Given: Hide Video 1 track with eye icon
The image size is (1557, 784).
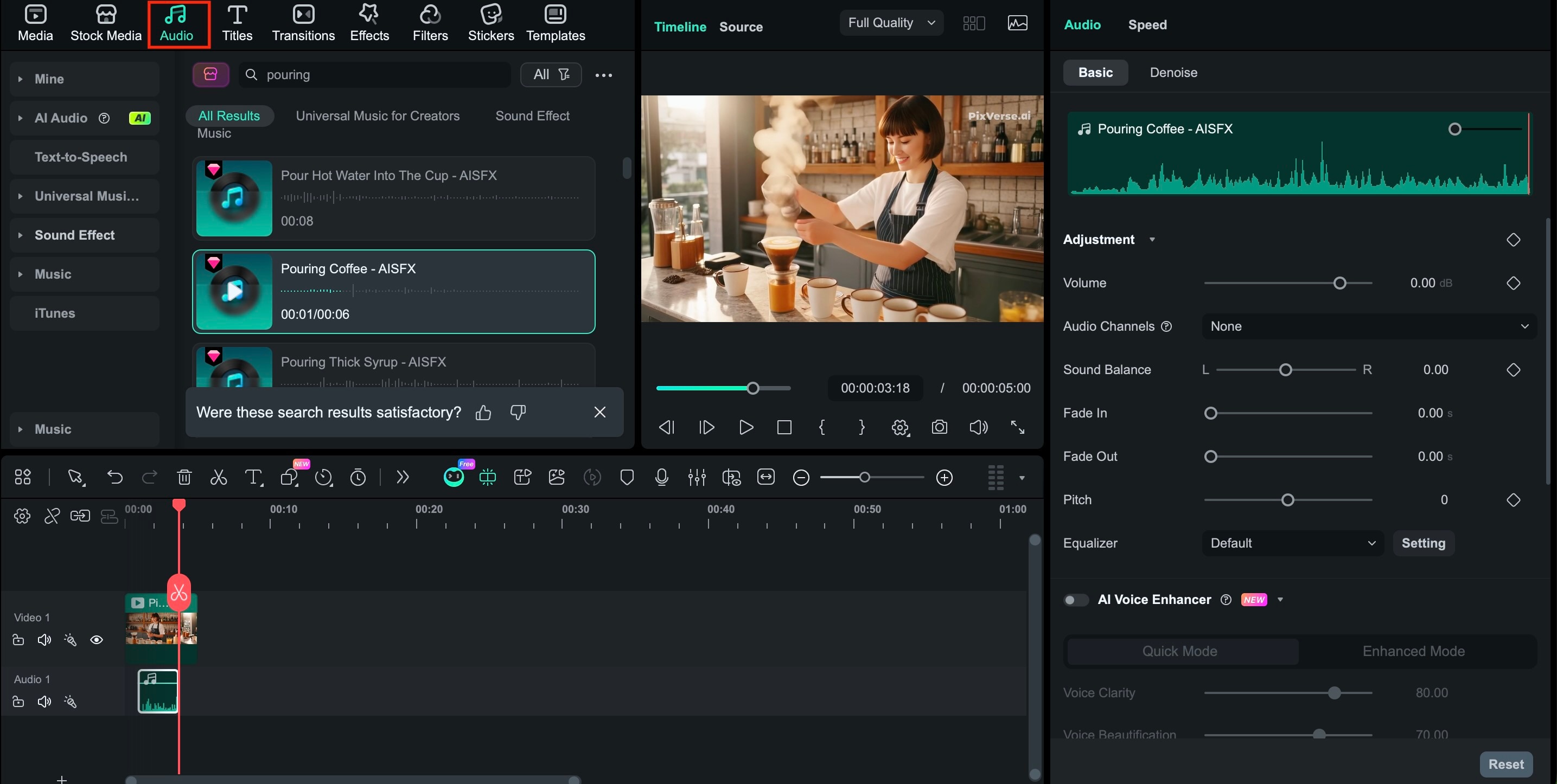Looking at the screenshot, I should 97,640.
